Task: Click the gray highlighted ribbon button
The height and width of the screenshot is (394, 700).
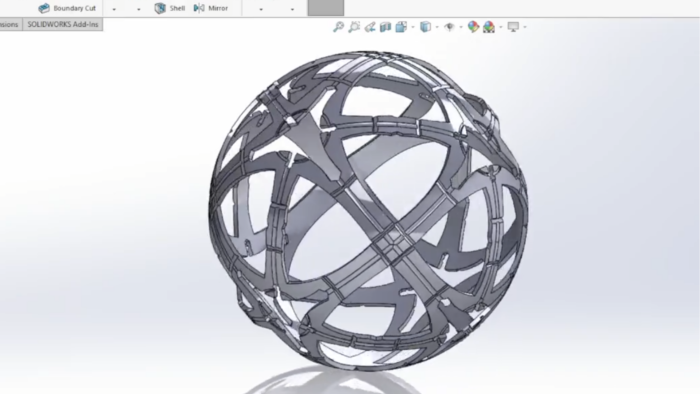Action: [x=326, y=8]
